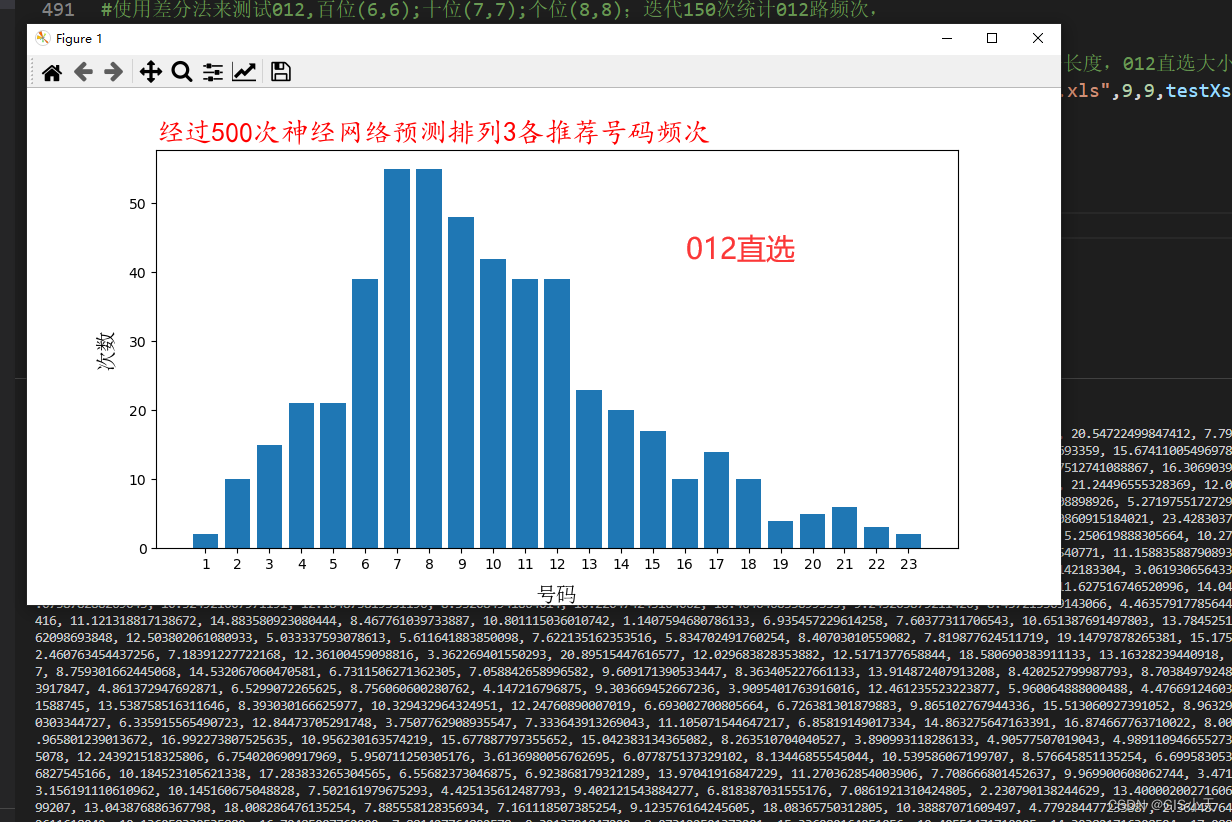
Task: Reset the plot to home view
Action: (52, 72)
